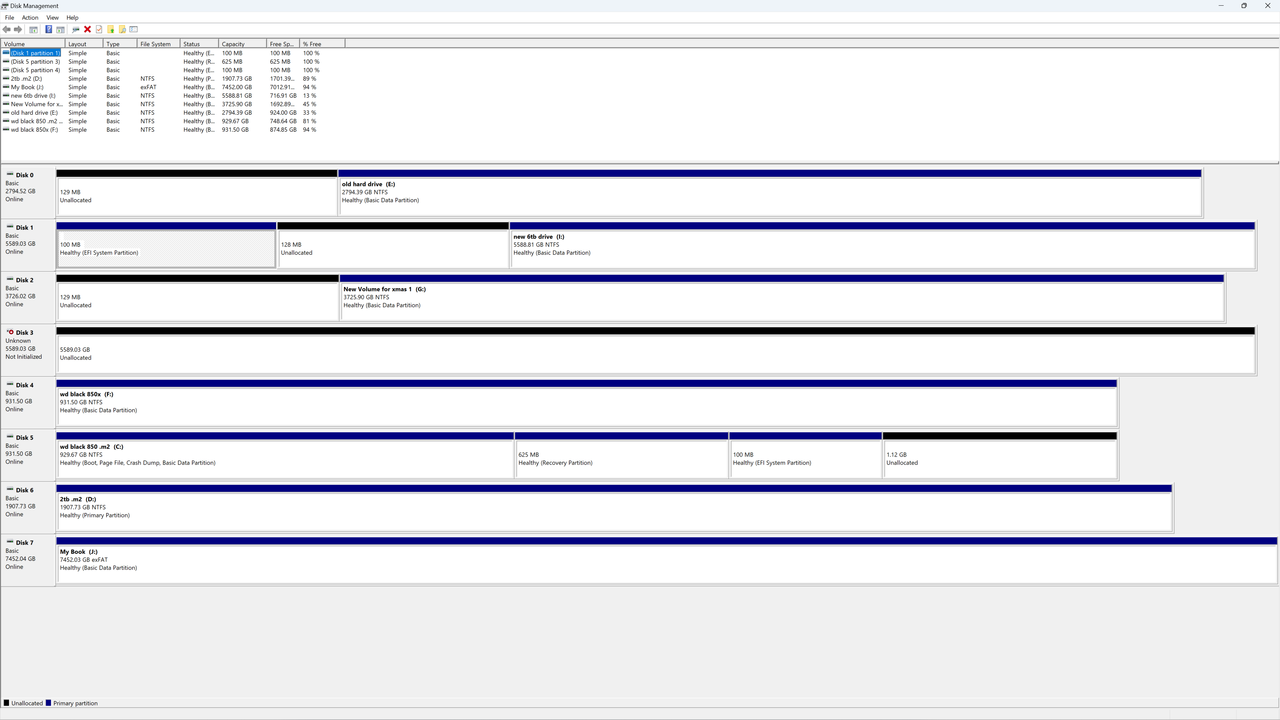The width and height of the screenshot is (1280, 720).
Task: Sort list by Capacity column header
Action: (x=242, y=44)
